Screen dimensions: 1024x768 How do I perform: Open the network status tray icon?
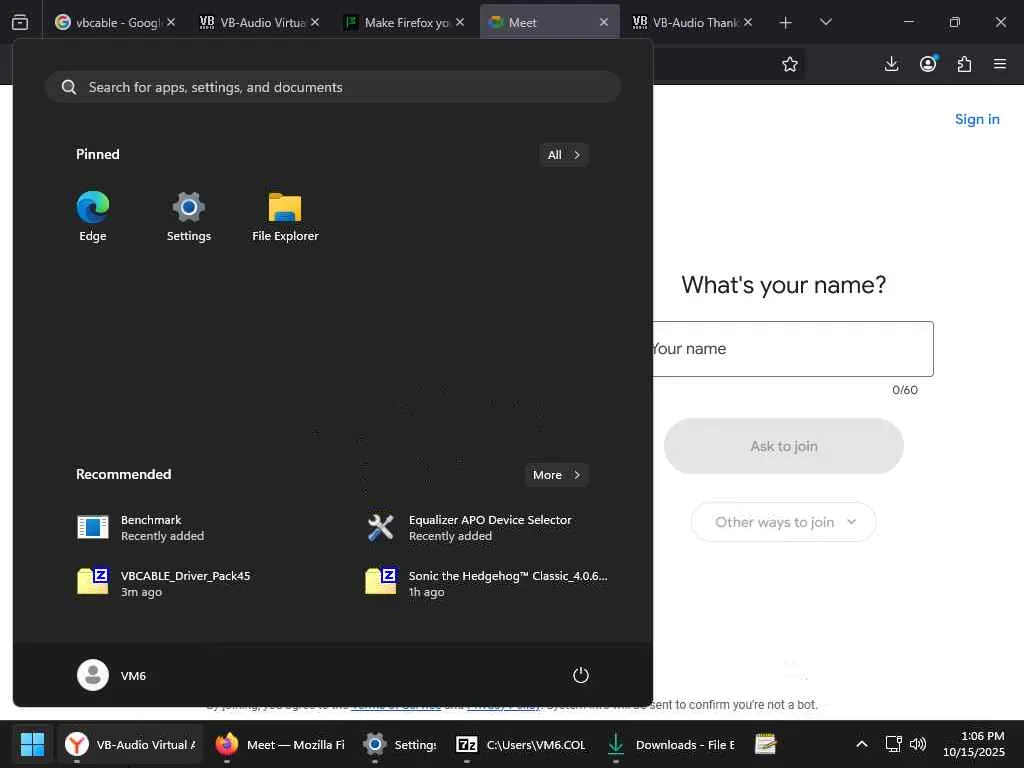click(893, 744)
